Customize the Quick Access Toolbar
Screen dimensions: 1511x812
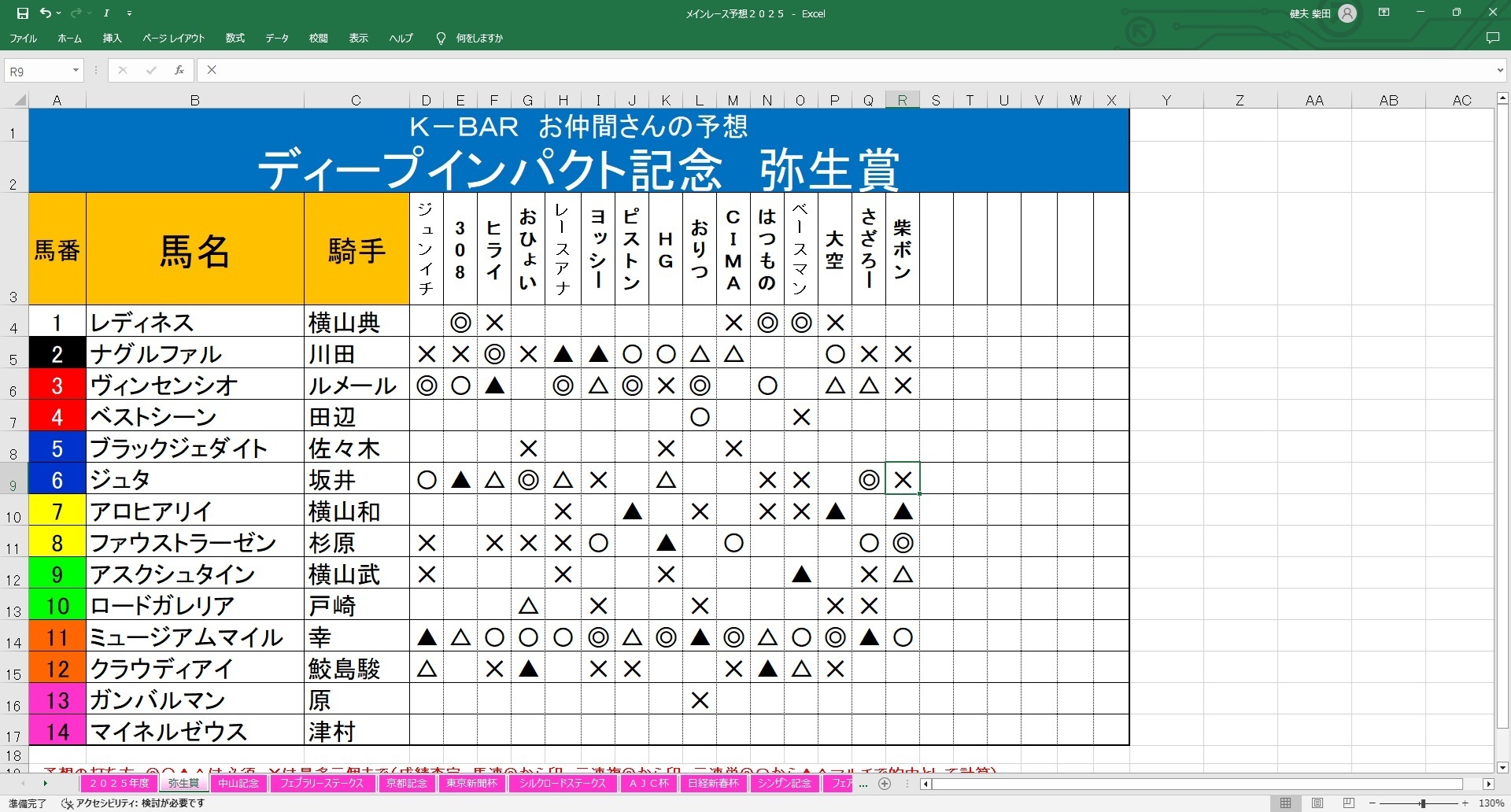point(130,13)
